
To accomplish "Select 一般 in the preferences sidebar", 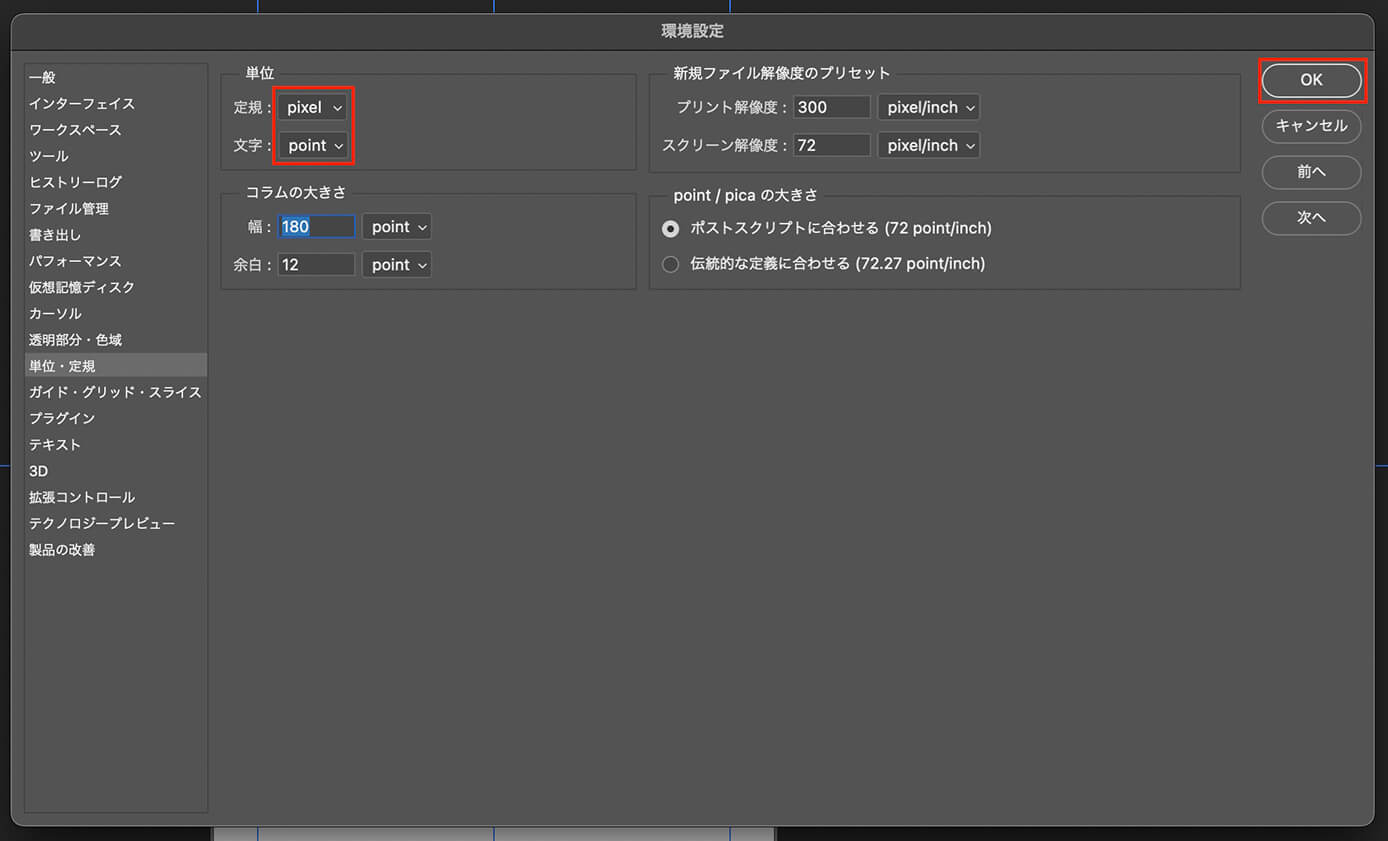I will pyautogui.click(x=116, y=77).
